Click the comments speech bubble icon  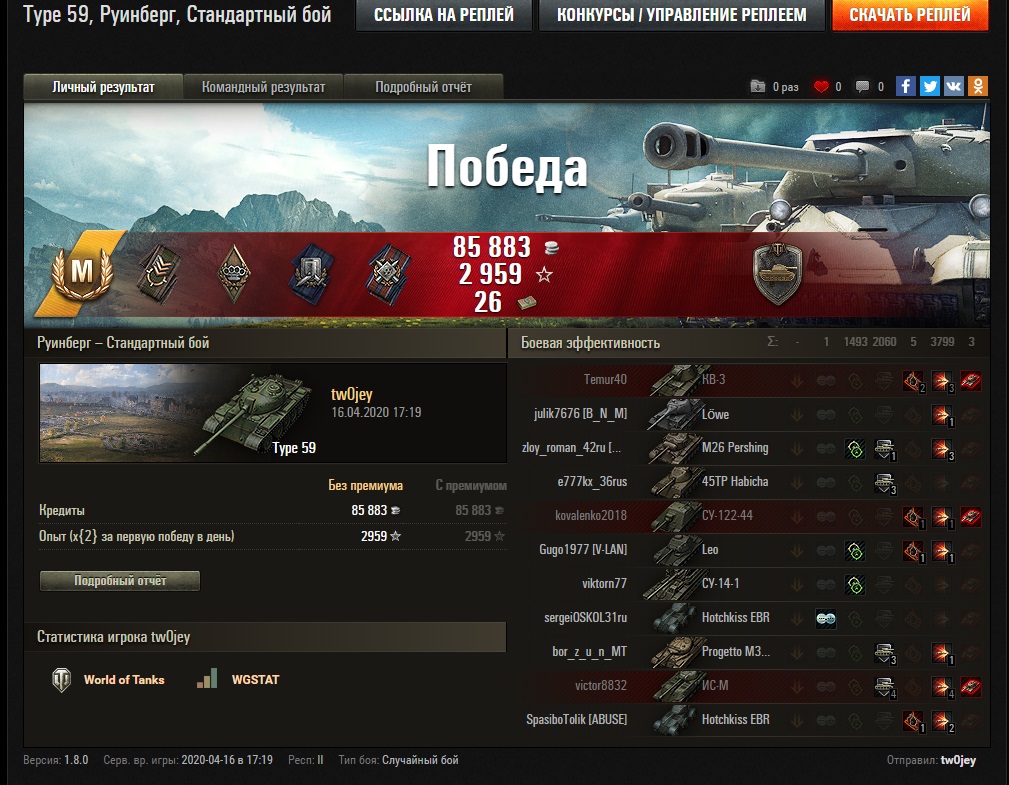pyautogui.click(x=862, y=86)
